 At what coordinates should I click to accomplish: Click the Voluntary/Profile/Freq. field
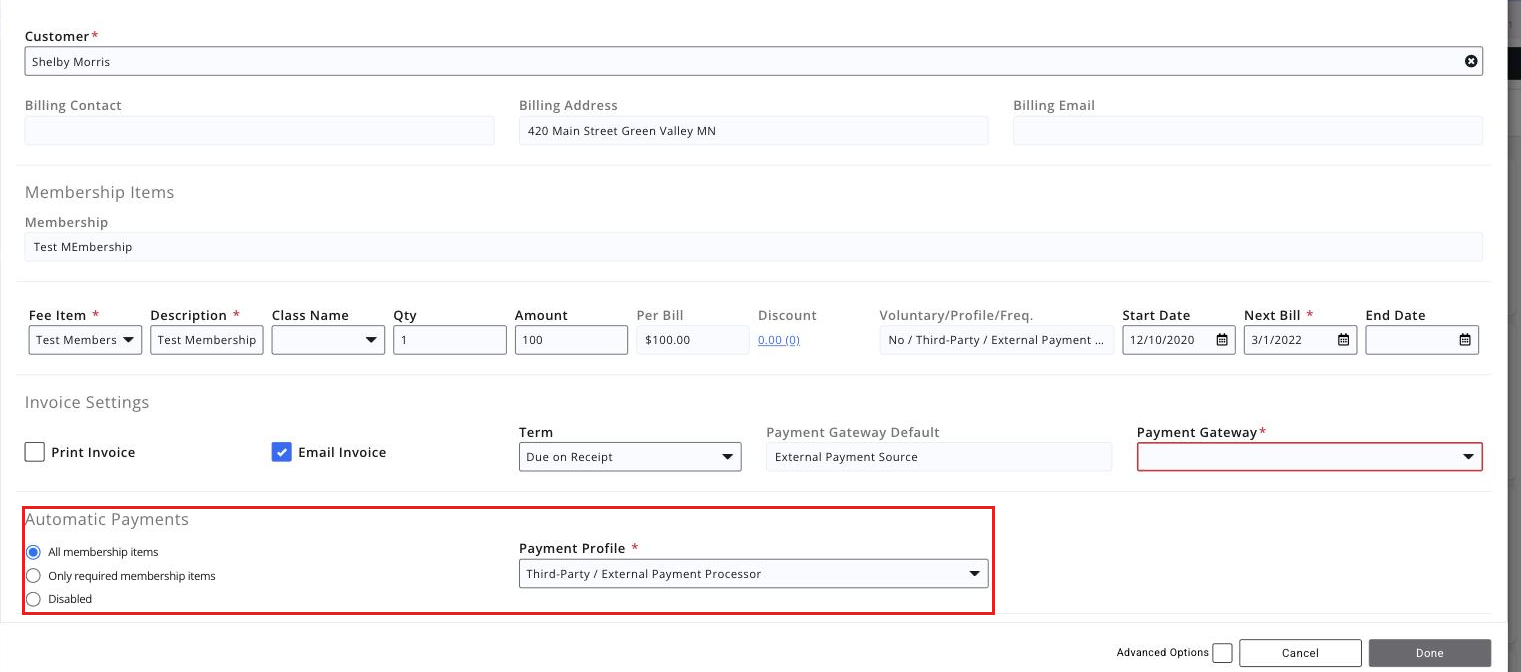tap(997, 340)
